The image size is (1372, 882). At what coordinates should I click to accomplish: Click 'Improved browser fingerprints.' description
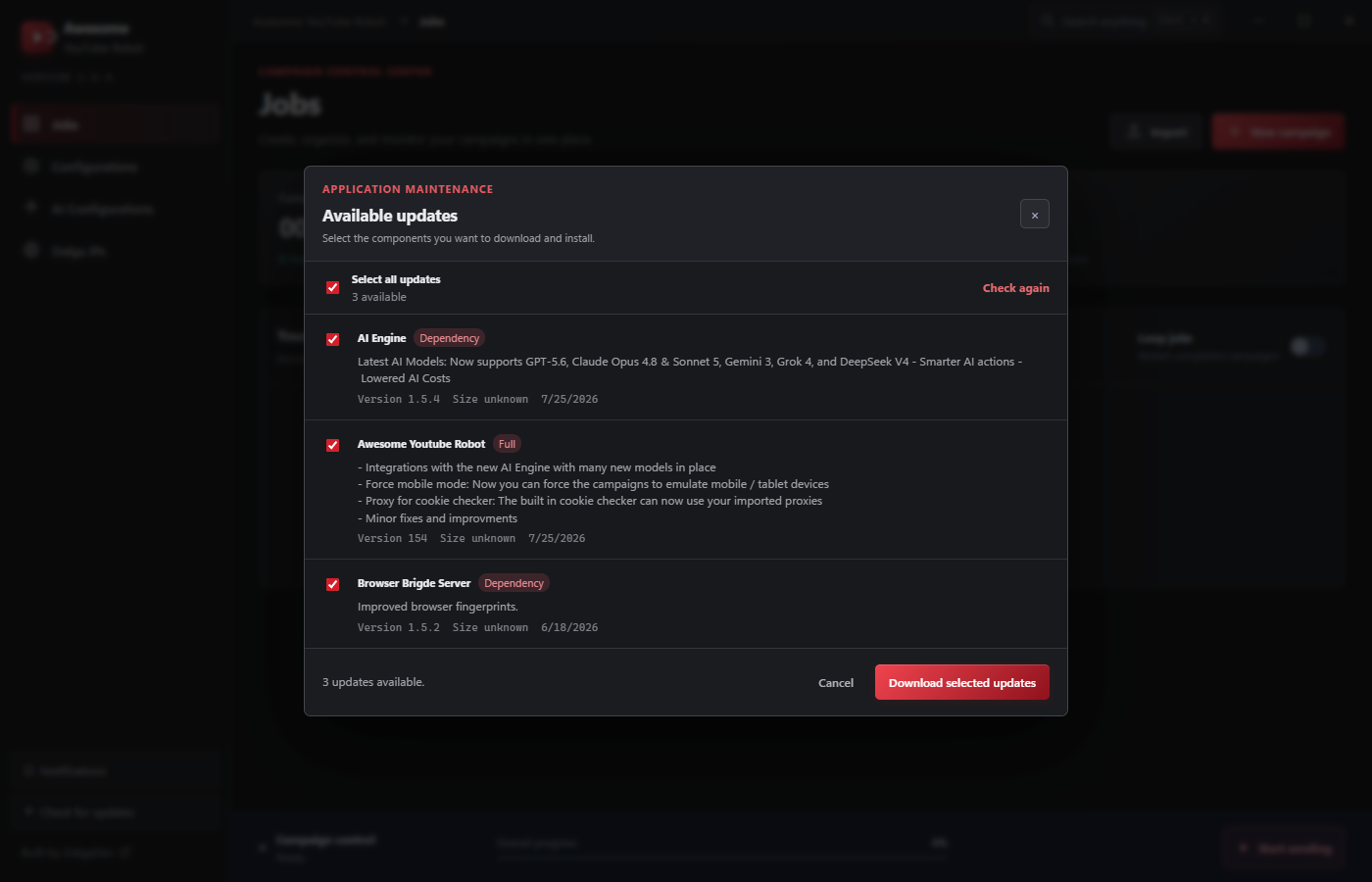pyautogui.click(x=438, y=607)
